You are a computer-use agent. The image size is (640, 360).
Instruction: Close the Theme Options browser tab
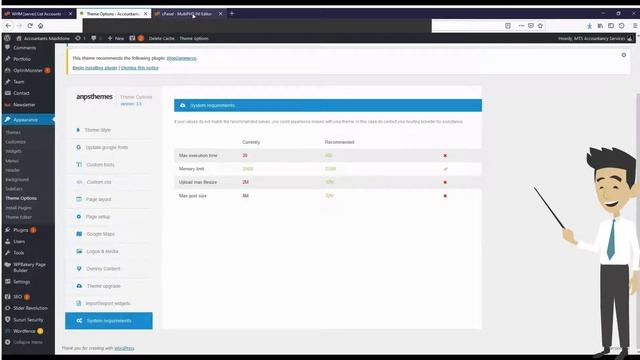click(145, 13)
